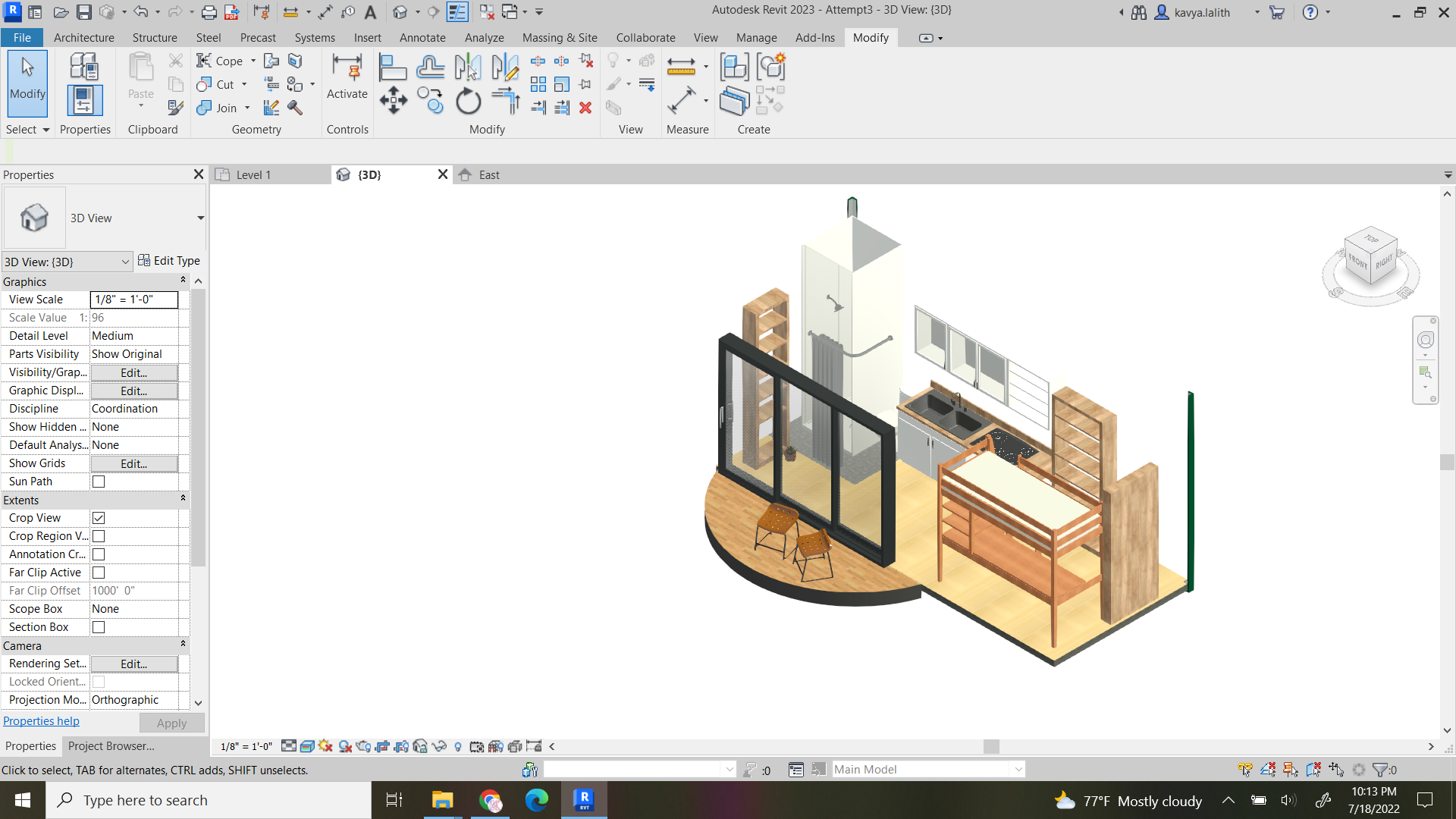Edit the Visibility/Graphics settings
The width and height of the screenshot is (1456, 819).
pyautogui.click(x=133, y=372)
